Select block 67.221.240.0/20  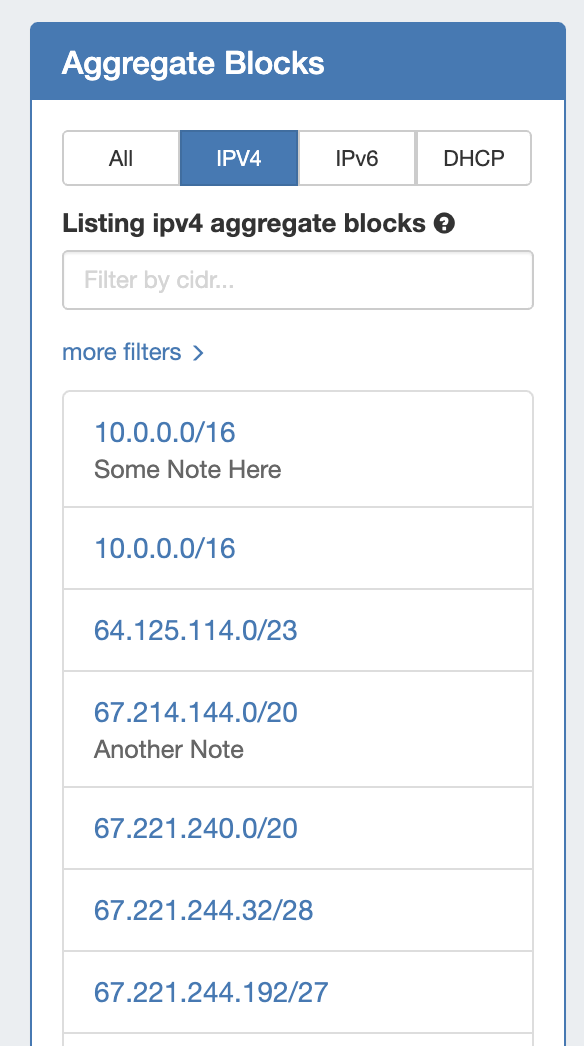click(x=196, y=829)
